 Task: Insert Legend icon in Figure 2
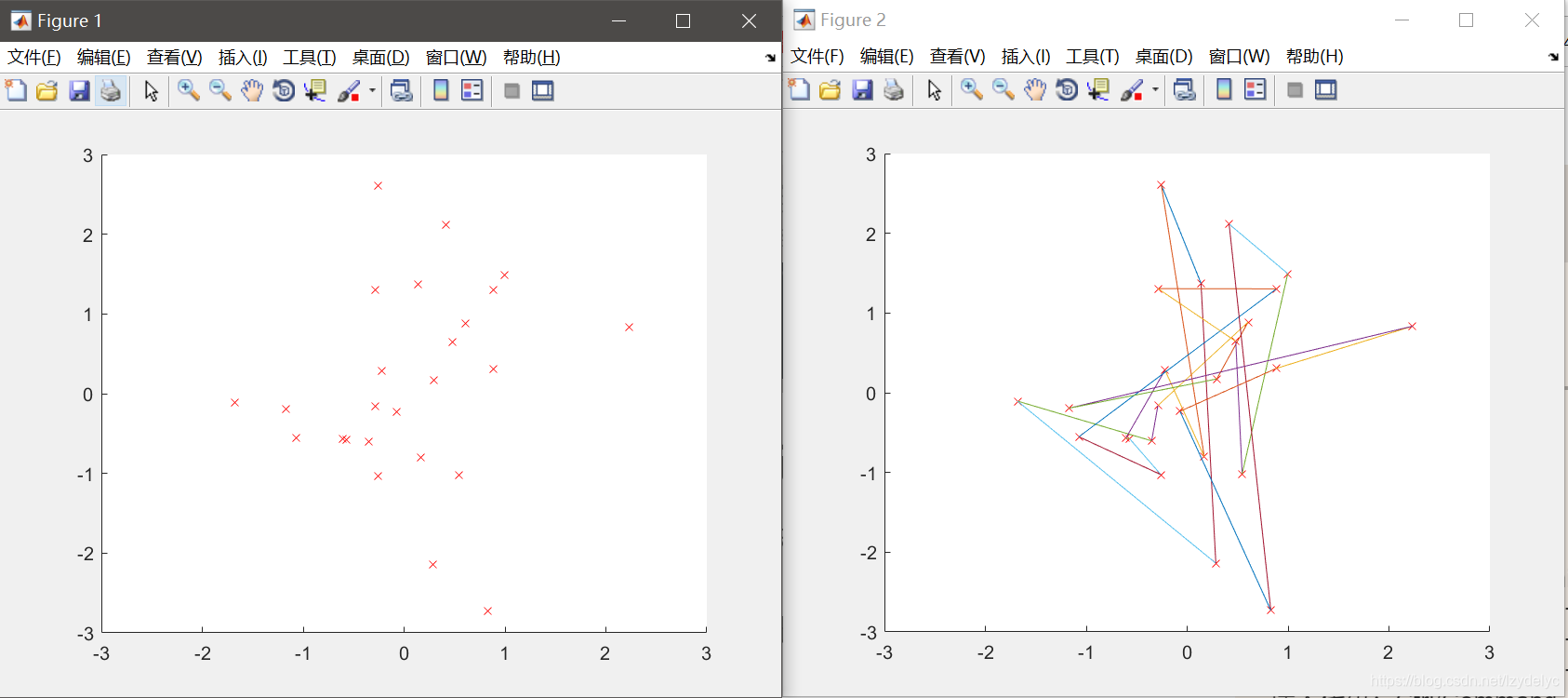1256,89
